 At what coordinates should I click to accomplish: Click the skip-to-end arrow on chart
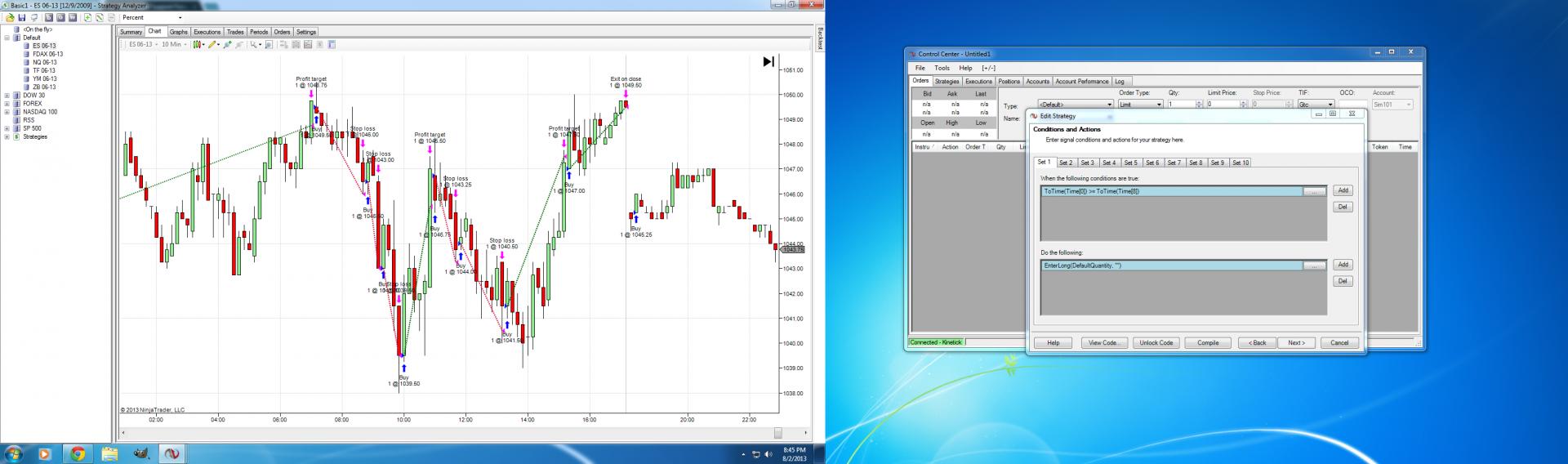click(x=768, y=61)
